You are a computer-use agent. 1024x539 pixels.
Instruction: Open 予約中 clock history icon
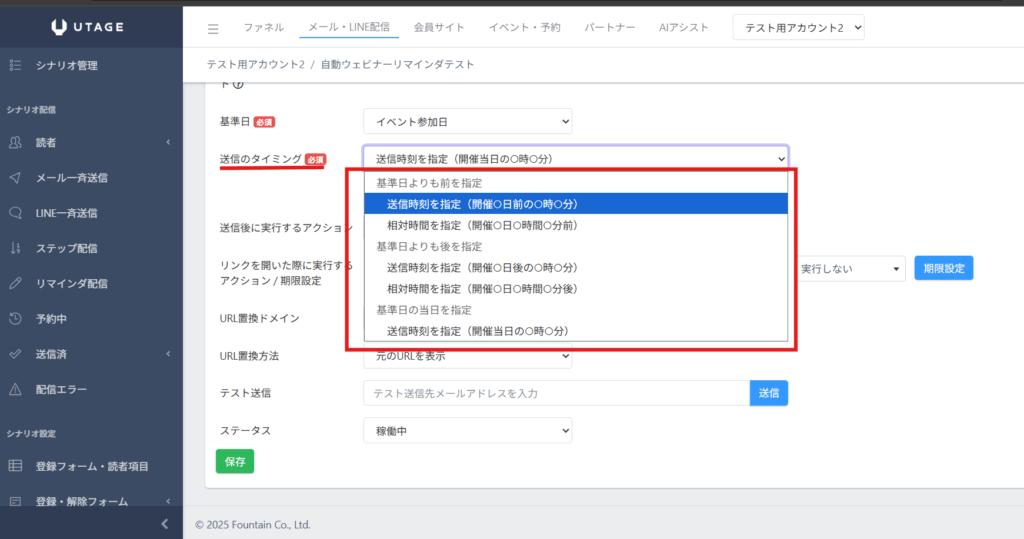(x=15, y=319)
